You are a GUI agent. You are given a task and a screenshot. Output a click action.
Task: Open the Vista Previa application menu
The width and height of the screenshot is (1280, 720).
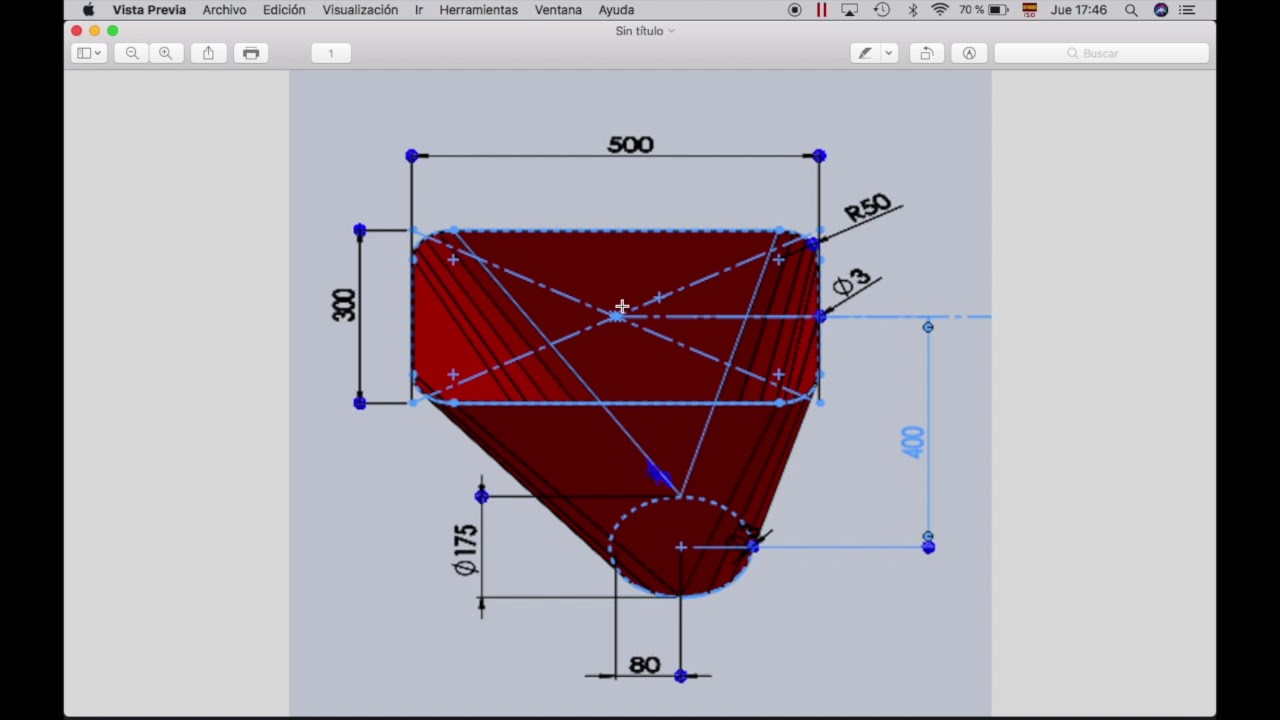click(149, 10)
